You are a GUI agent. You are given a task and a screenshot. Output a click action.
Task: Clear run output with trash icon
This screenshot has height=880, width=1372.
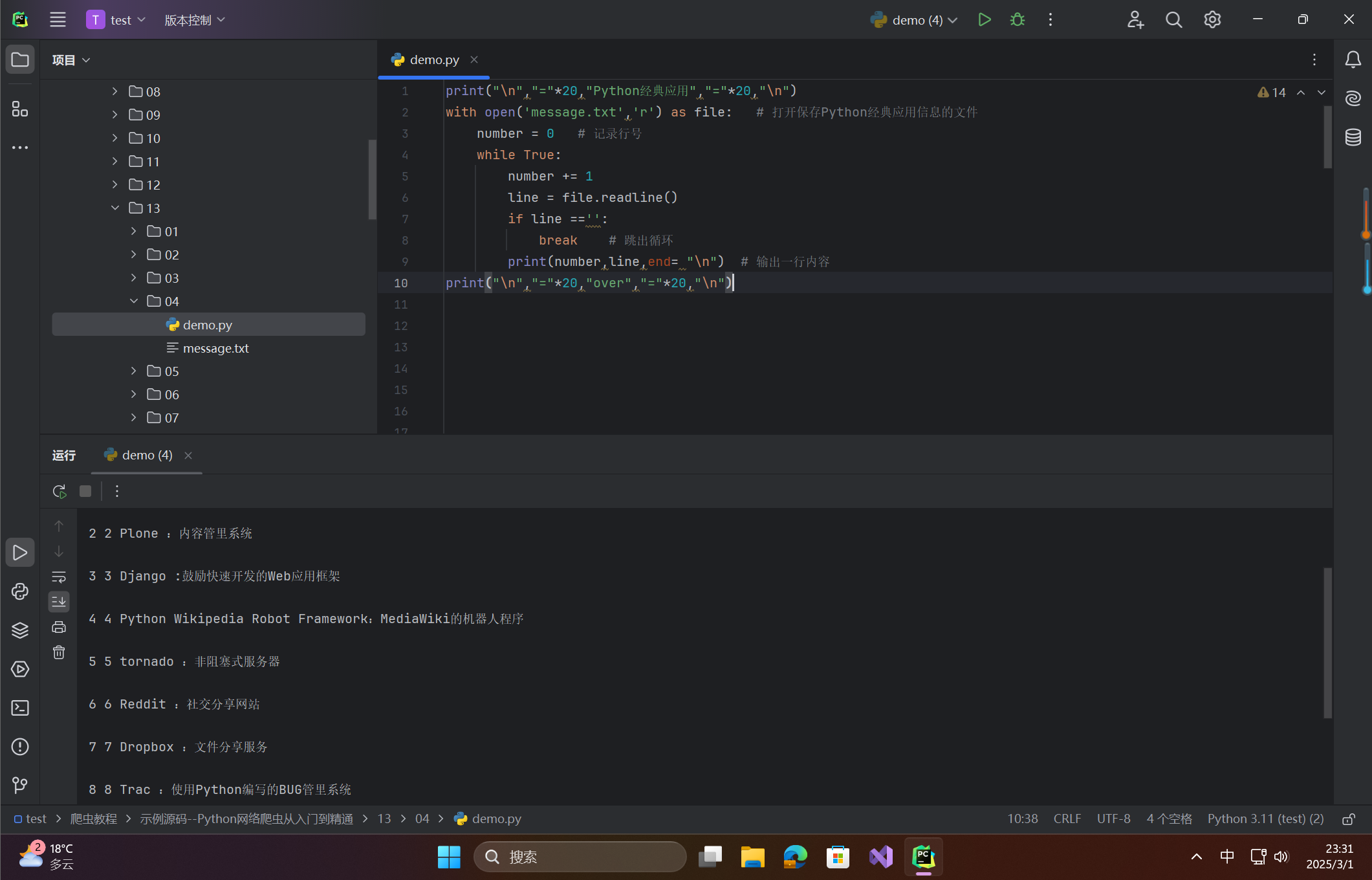pyautogui.click(x=59, y=652)
